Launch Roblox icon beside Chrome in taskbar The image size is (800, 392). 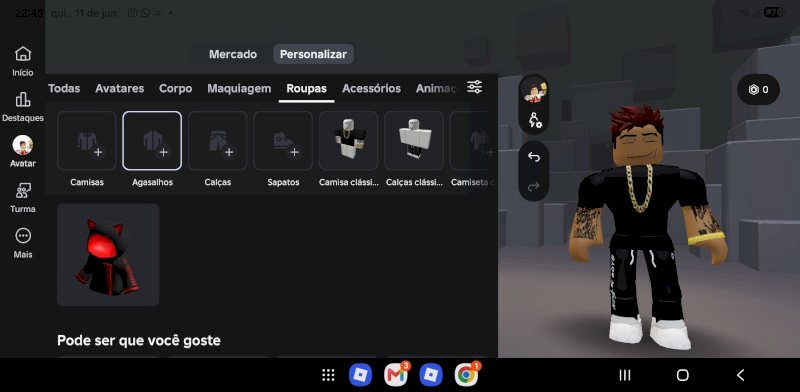click(431, 375)
